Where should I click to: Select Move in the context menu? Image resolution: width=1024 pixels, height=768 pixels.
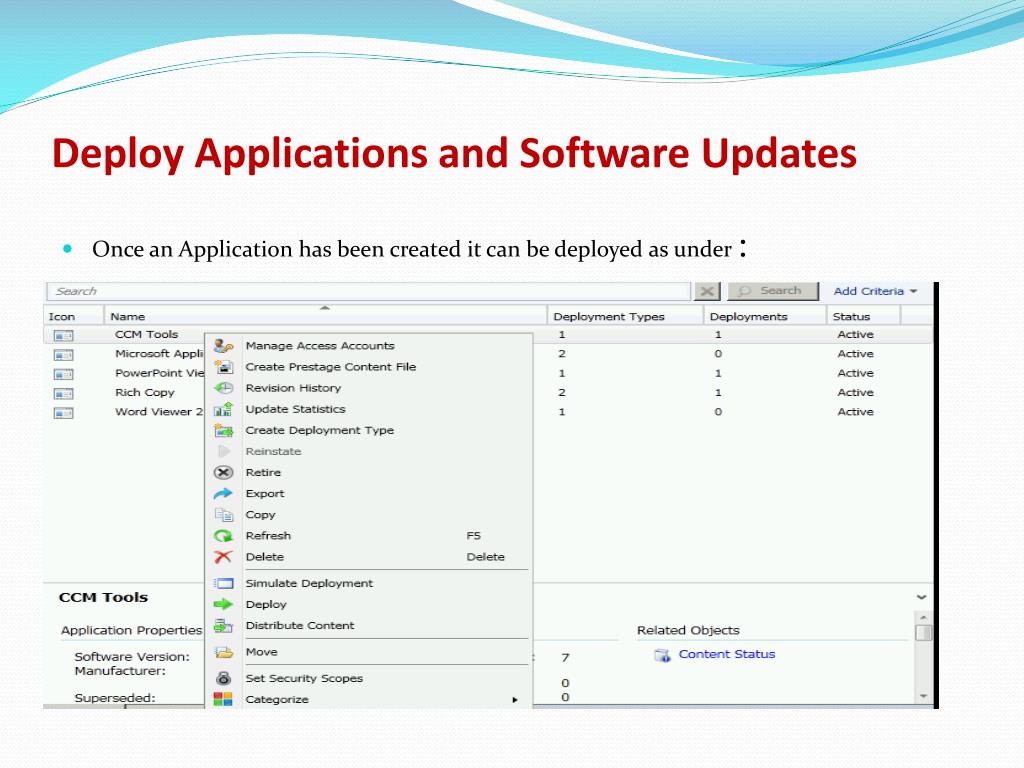[261, 652]
